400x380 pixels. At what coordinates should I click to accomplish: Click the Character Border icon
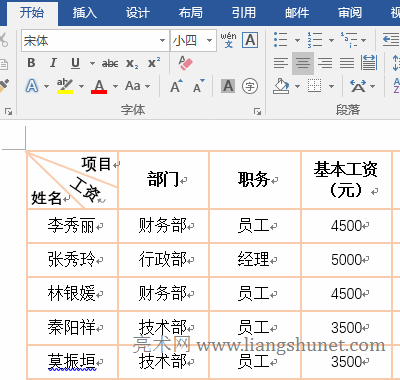250,40
